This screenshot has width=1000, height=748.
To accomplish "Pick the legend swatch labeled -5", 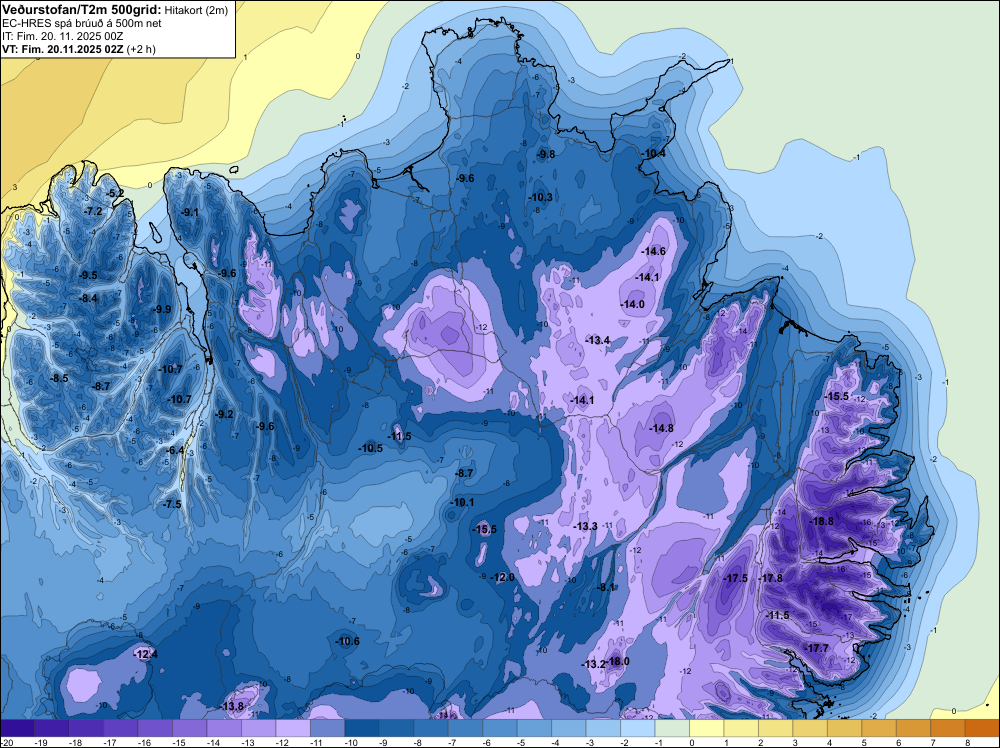I will (x=534, y=728).
